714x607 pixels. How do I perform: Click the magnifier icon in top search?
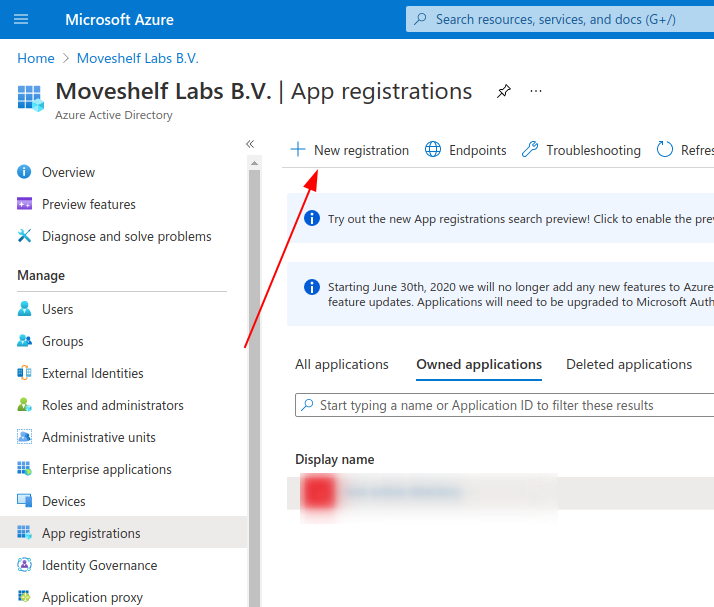click(420, 19)
